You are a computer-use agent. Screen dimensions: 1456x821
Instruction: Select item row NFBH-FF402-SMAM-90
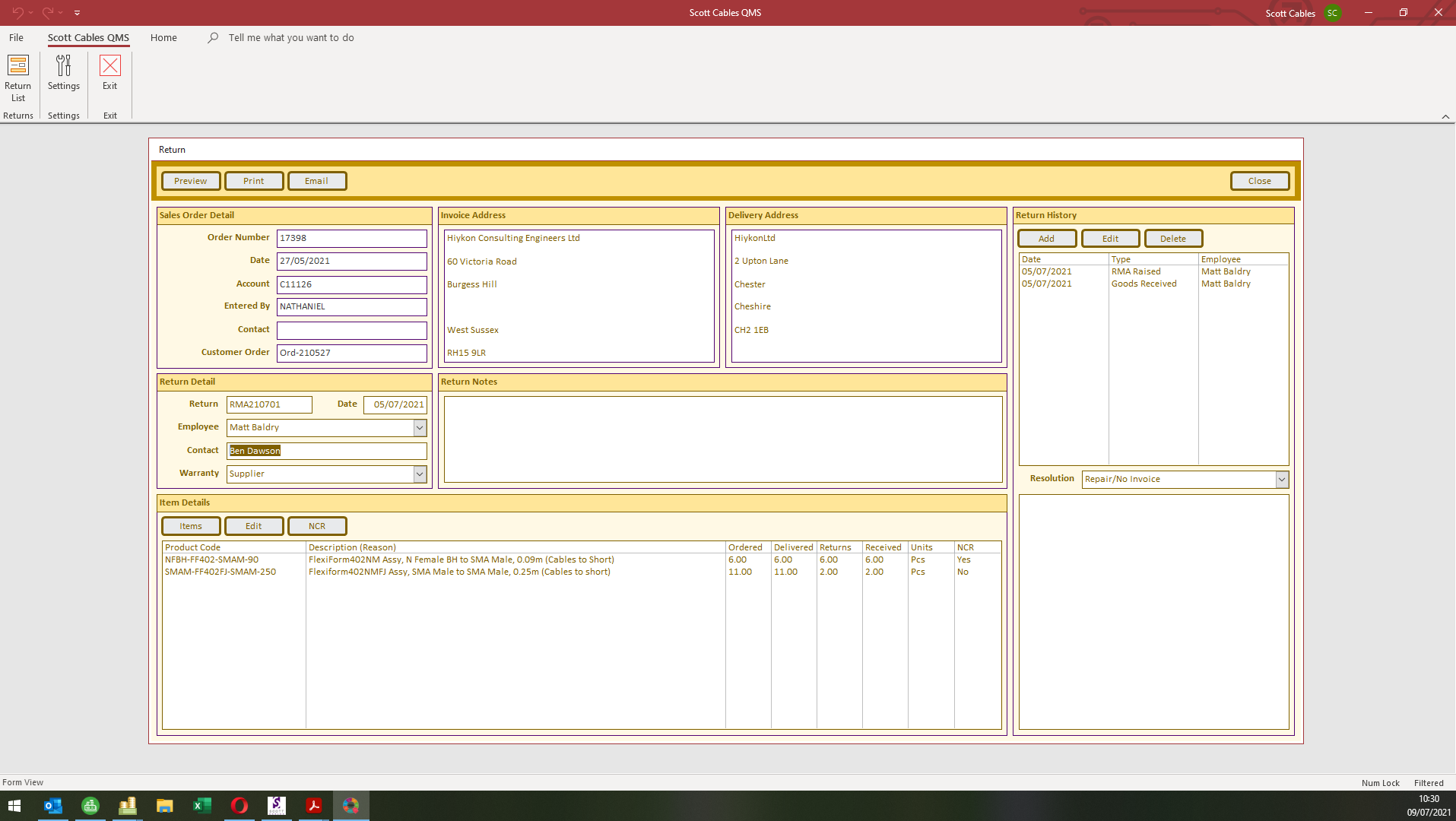coord(582,560)
